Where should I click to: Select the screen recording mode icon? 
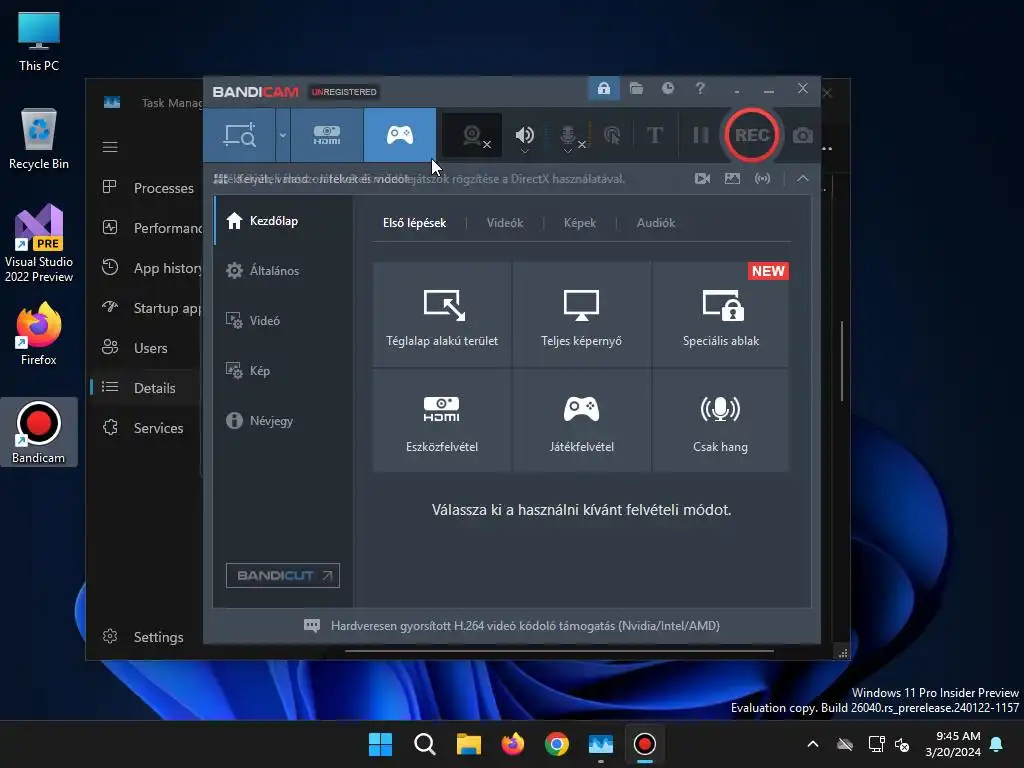point(240,135)
